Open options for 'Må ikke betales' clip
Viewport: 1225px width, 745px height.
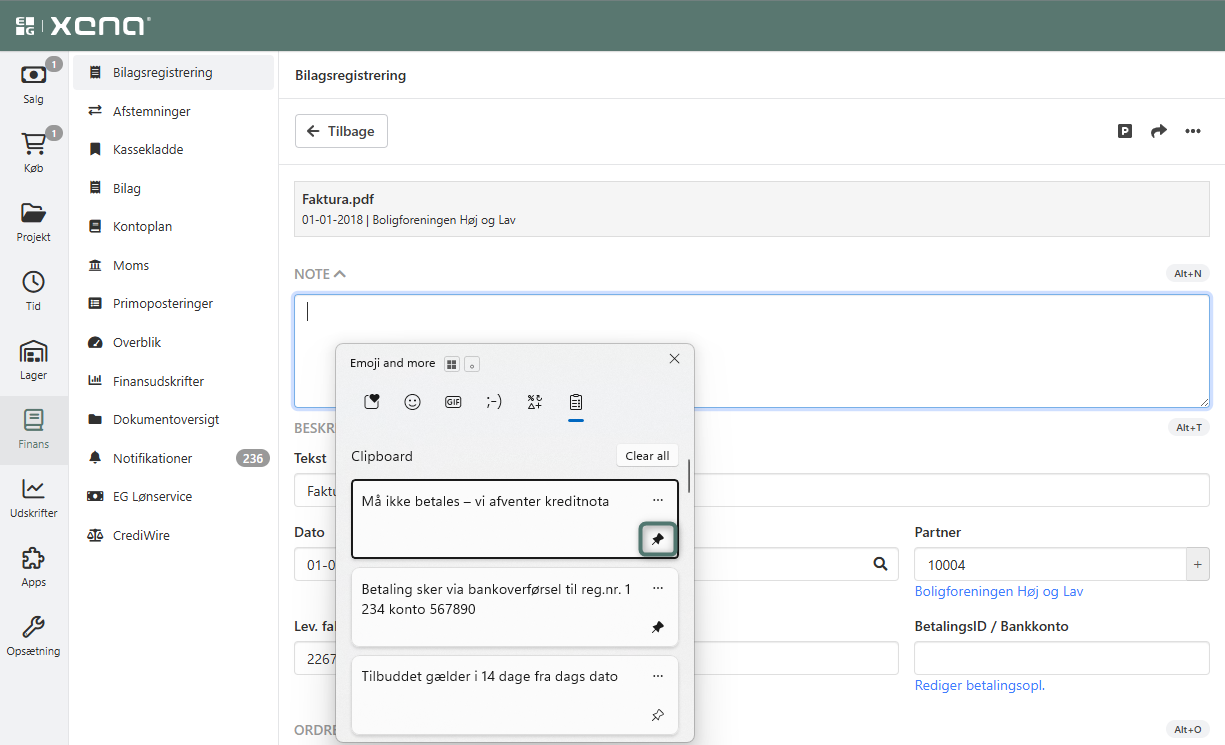[658, 500]
